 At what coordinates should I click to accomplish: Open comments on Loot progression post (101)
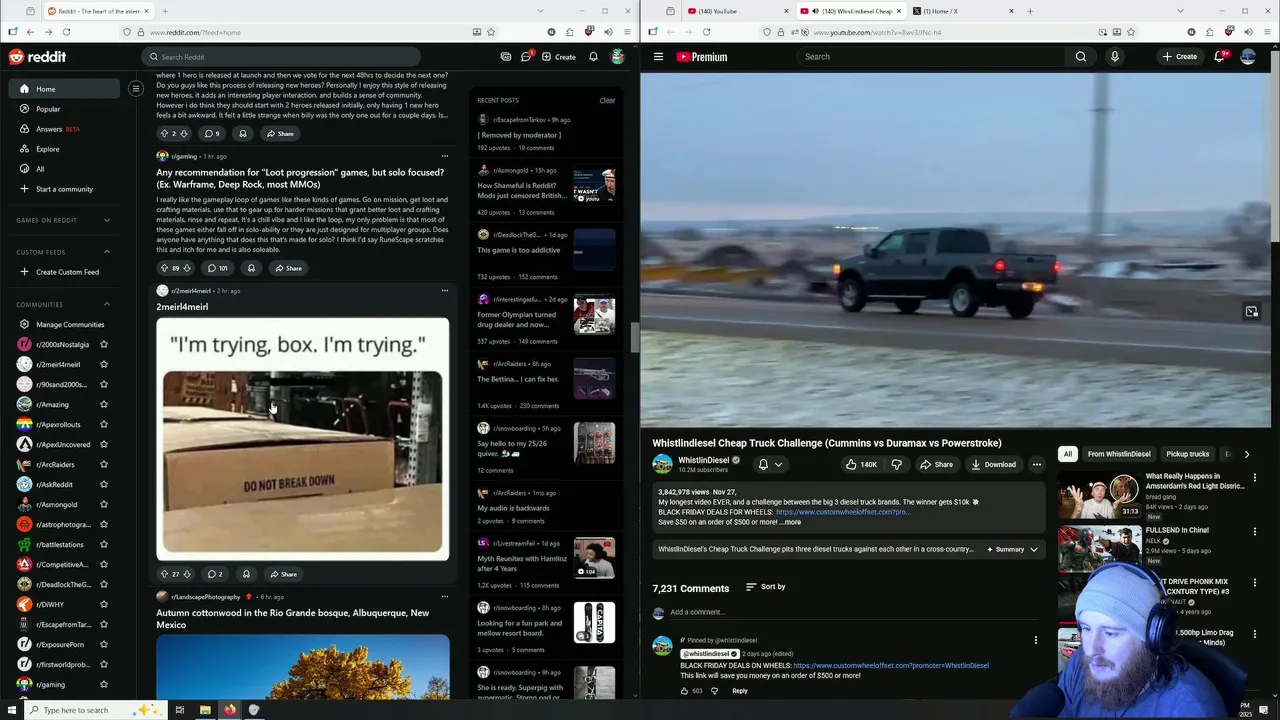point(218,268)
